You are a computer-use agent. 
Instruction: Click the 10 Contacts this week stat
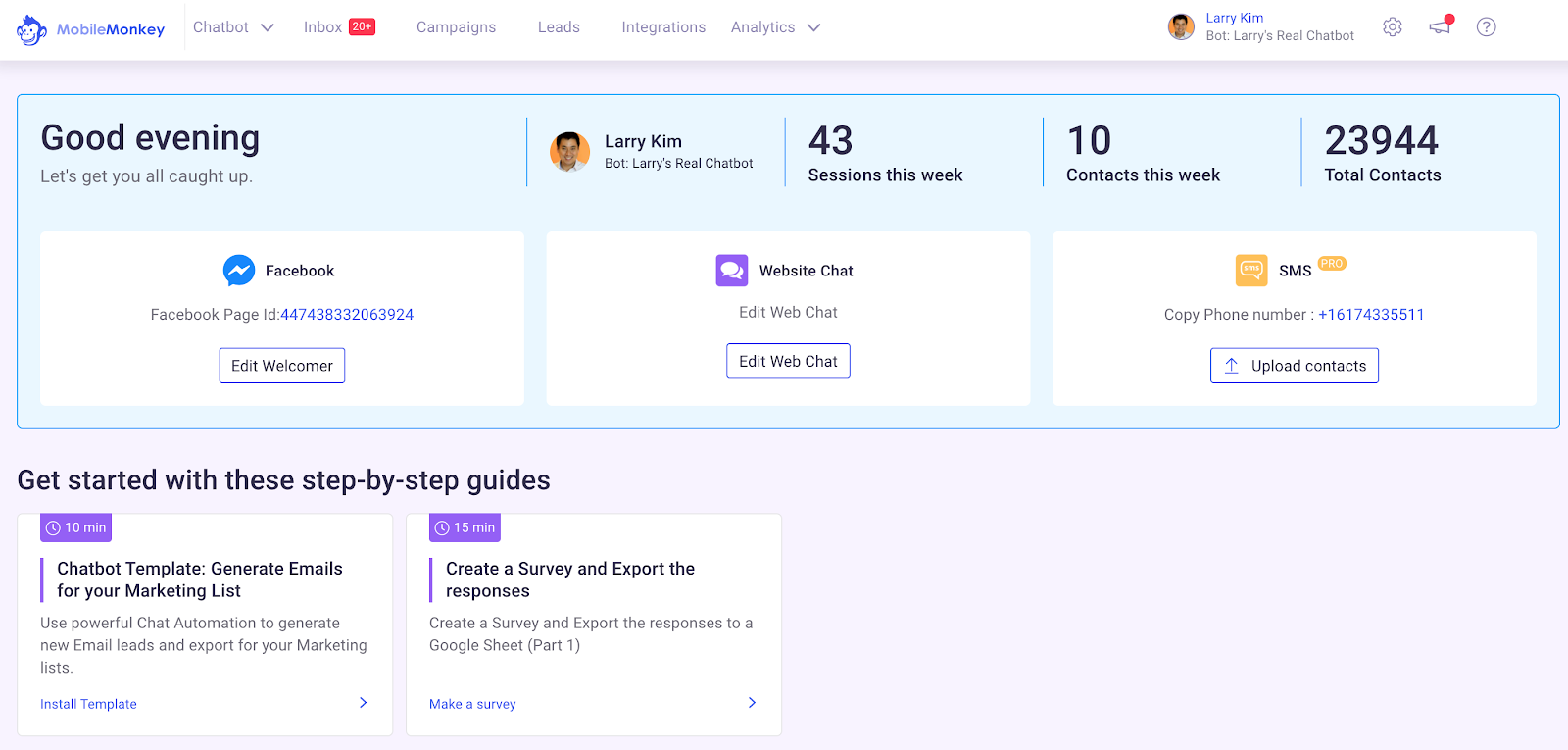[x=1143, y=153]
